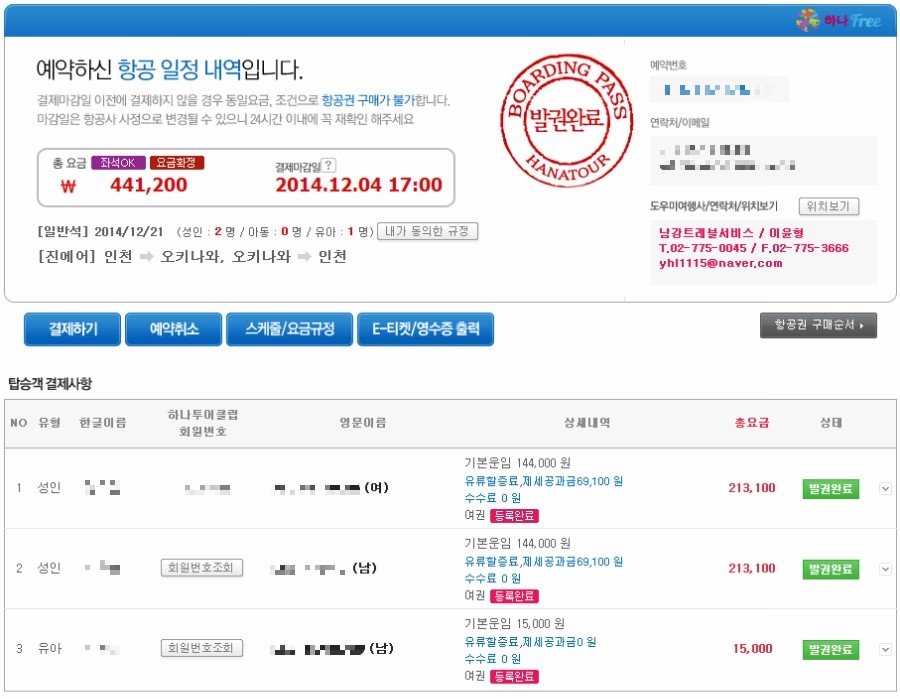Click the question mark help icon beside 결제마감일
This screenshot has height=699, width=900.
click(329, 166)
